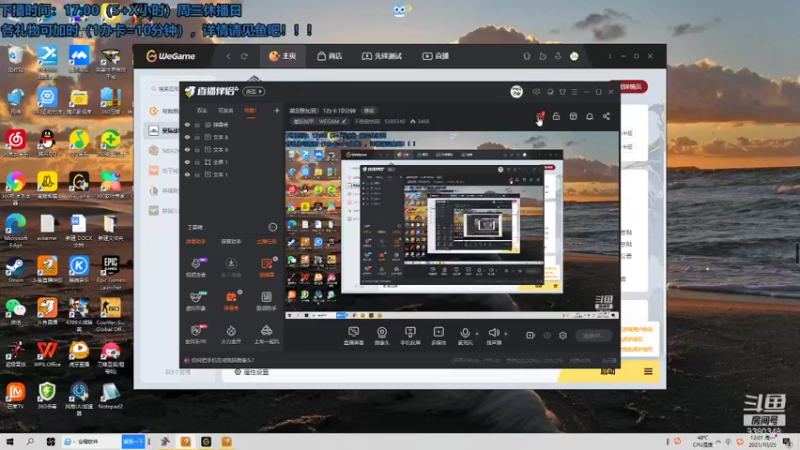Click the lock icon in stream toolbar
This screenshot has height=450, width=800.
556,116
